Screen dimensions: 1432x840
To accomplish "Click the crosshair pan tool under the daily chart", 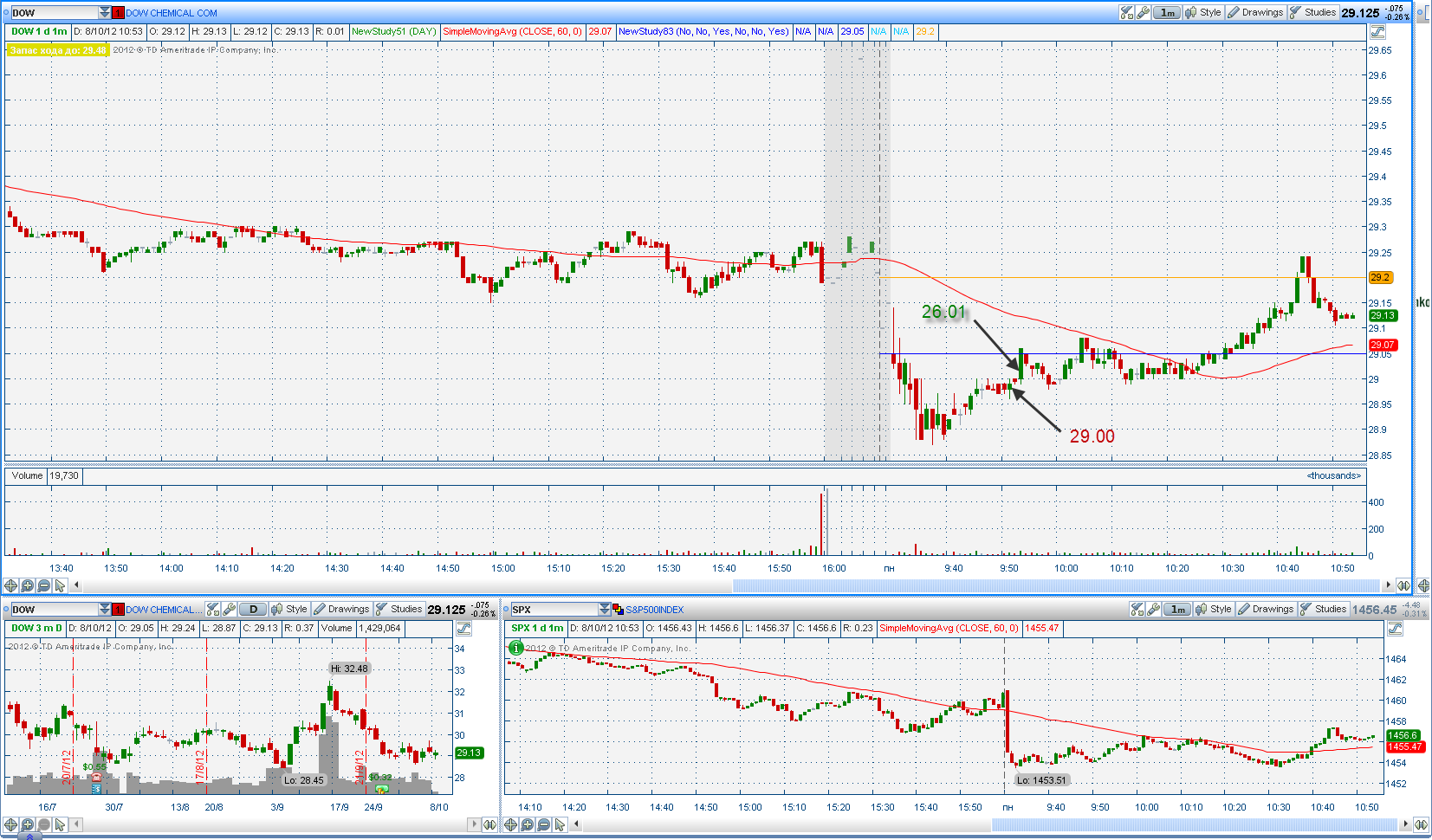I will pos(10,824).
